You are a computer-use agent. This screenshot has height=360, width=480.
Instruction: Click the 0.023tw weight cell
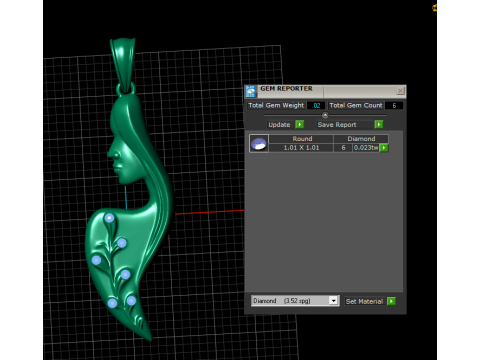tap(366, 148)
